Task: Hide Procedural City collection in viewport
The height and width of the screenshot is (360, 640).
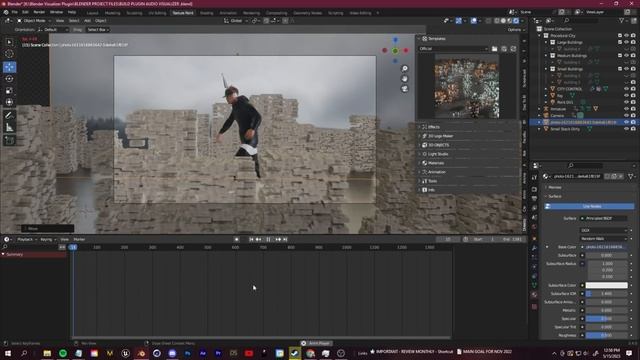Action: pyautogui.click(x=627, y=36)
